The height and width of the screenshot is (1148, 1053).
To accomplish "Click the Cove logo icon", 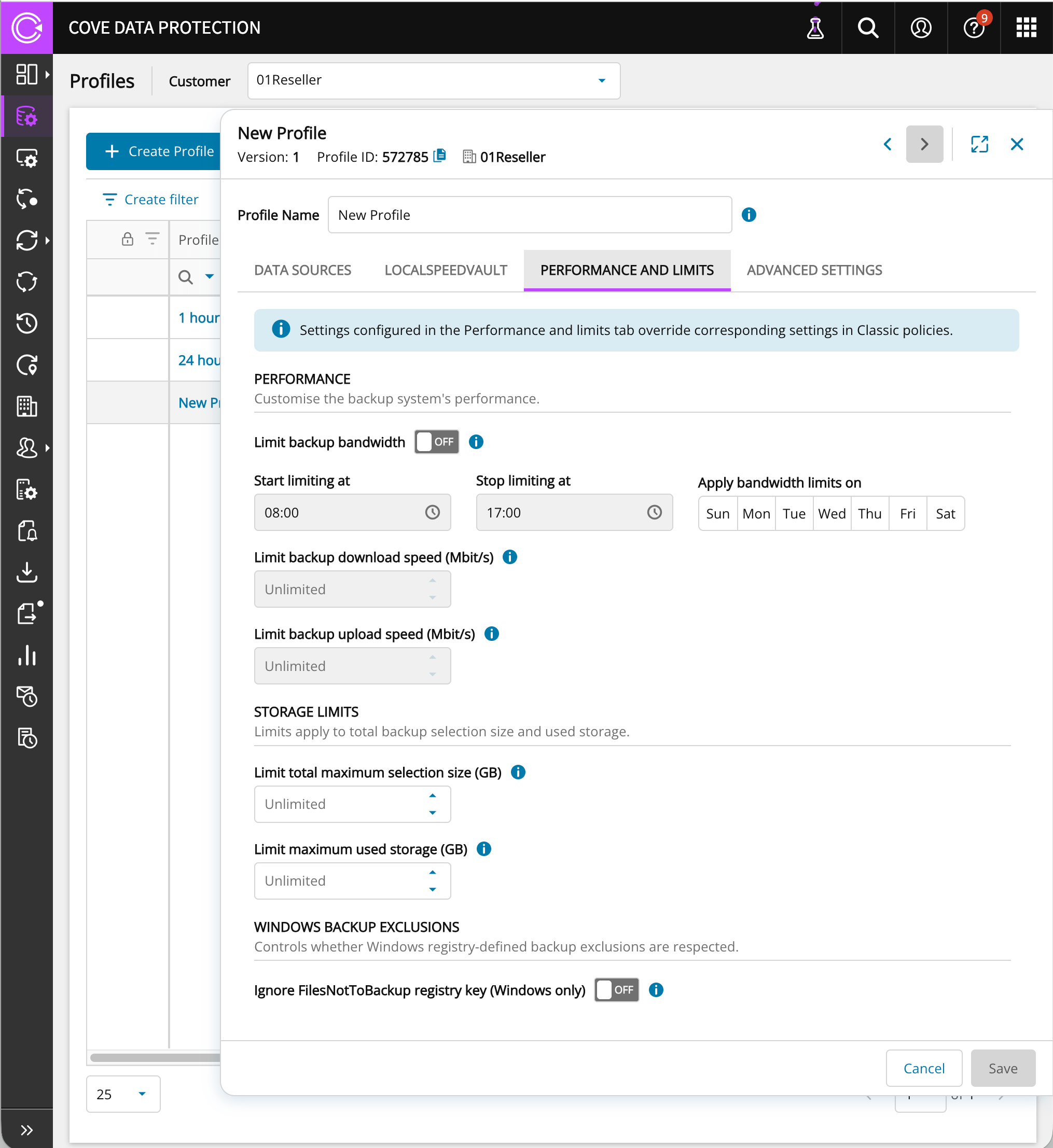I will pyautogui.click(x=27, y=27).
